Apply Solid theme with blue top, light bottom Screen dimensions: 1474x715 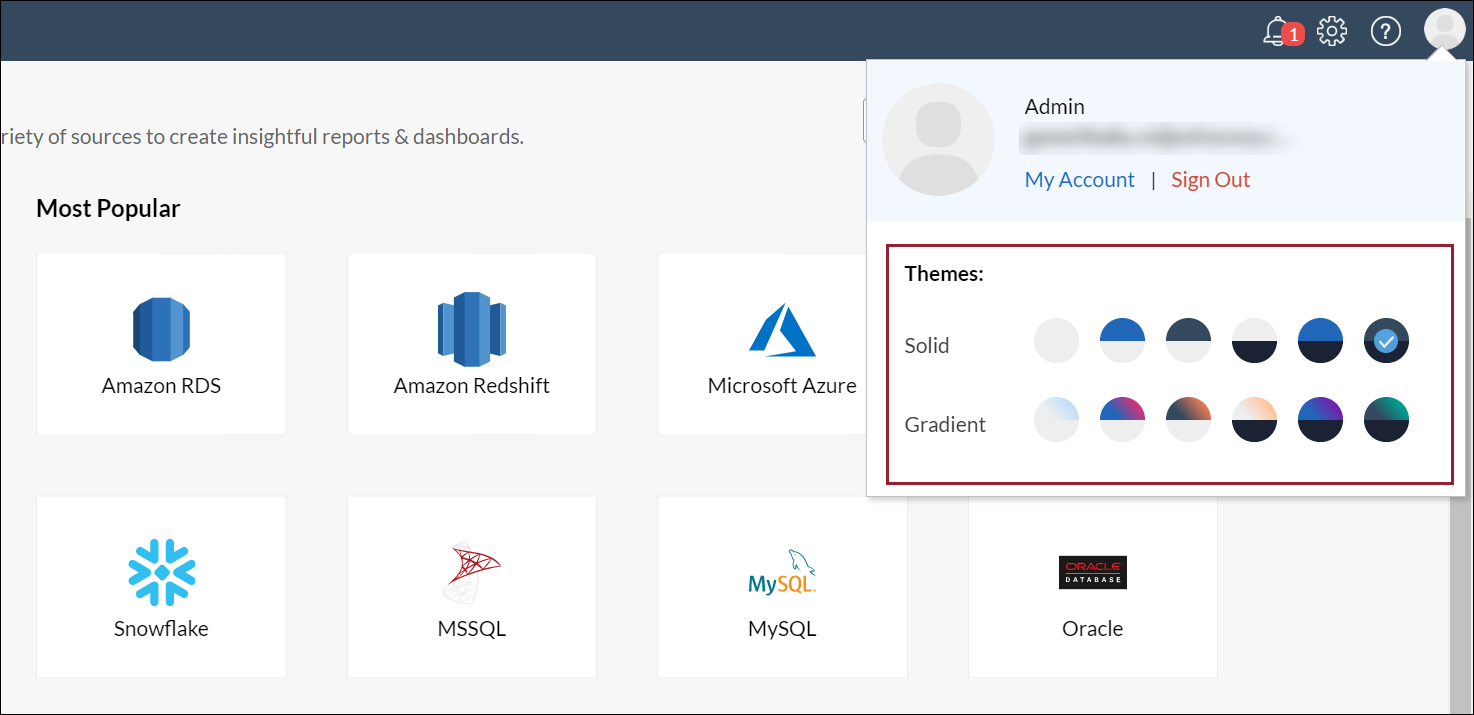(x=1122, y=341)
